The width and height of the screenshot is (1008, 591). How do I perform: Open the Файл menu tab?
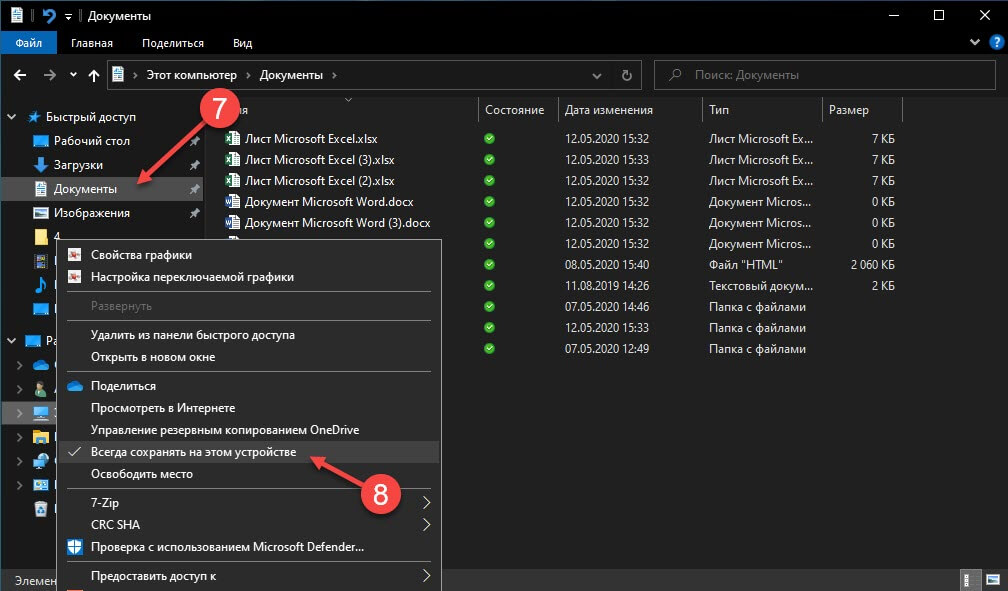[x=28, y=43]
